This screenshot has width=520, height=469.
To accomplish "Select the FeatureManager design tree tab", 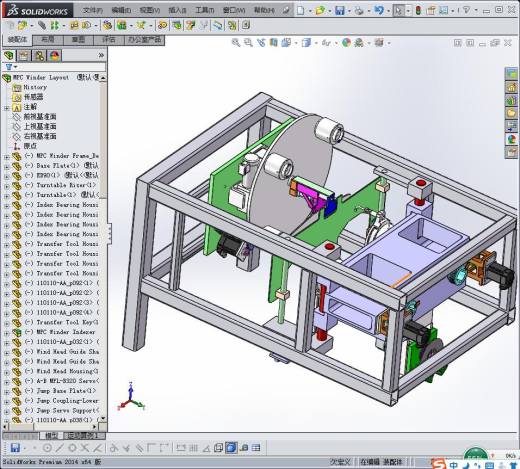I will (x=9, y=55).
